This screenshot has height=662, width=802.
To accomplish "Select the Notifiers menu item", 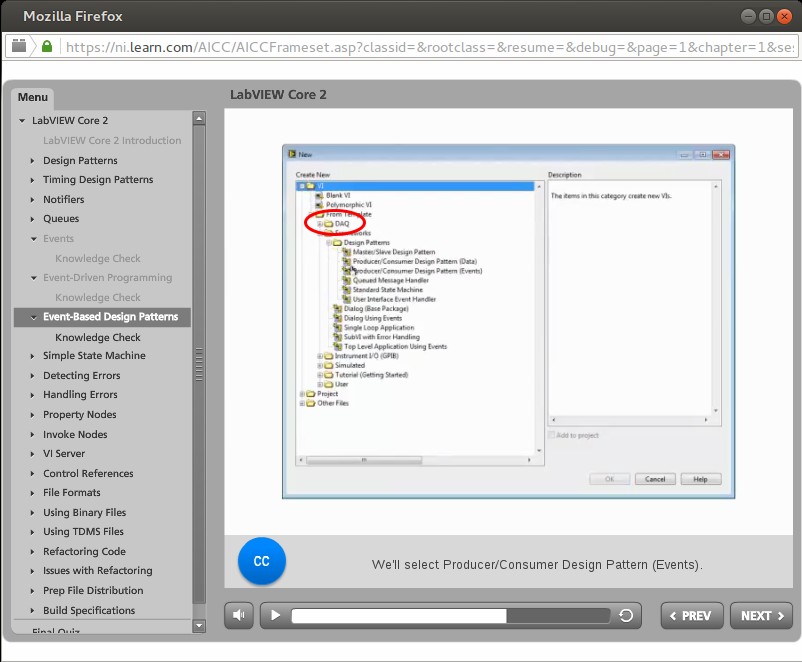I will tap(63, 199).
